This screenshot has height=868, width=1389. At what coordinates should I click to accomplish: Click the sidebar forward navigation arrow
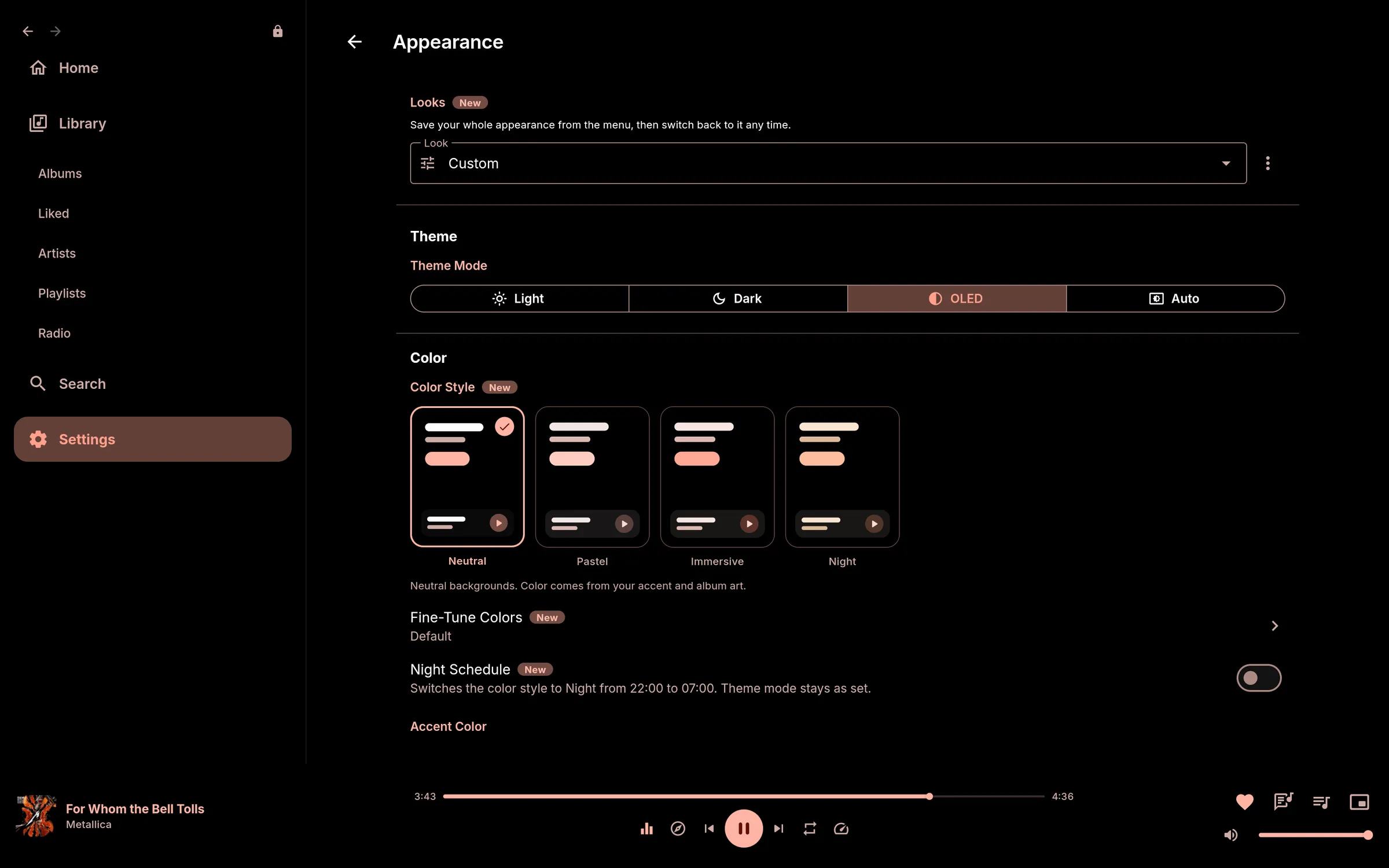coord(56,31)
